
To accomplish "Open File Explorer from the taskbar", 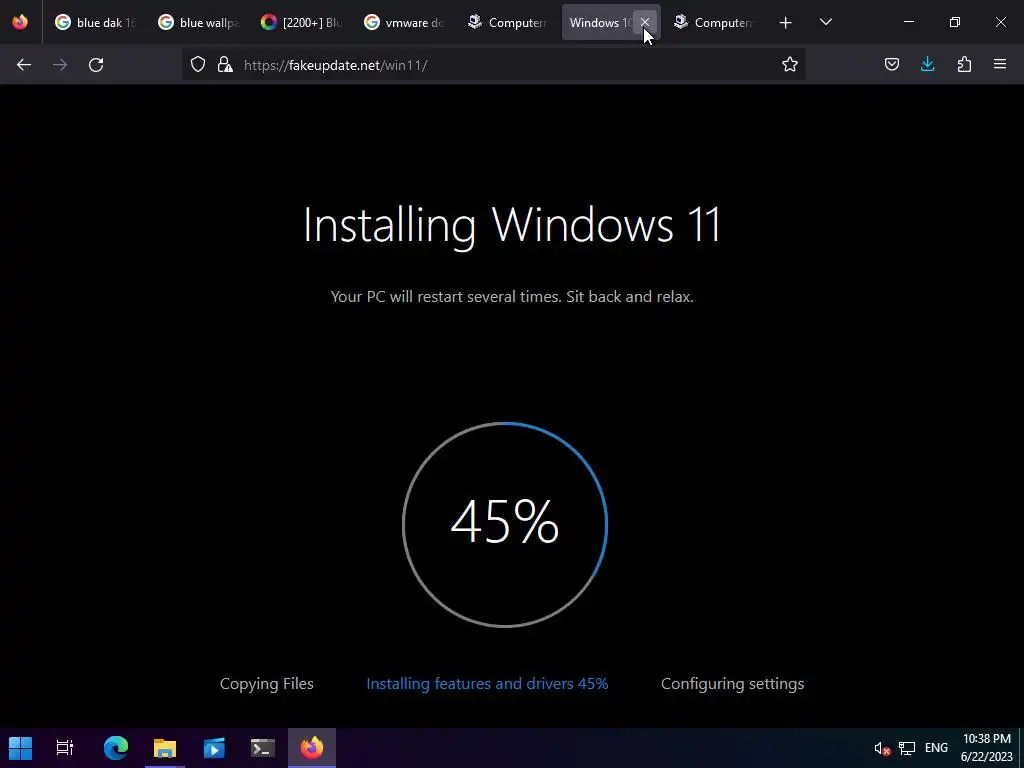I will 165,748.
